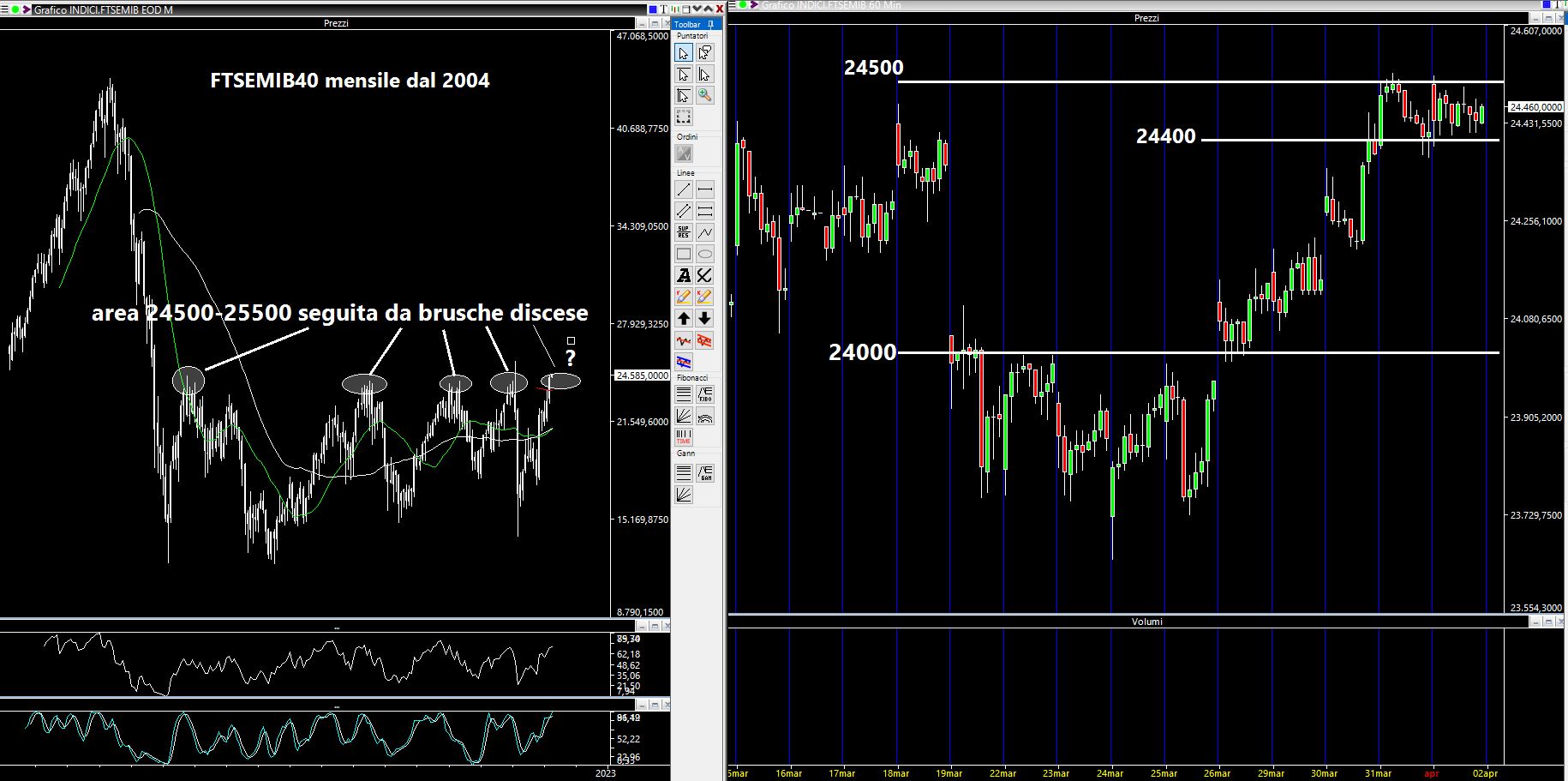Select the horizontal line drawing tool
This screenshot has width=1568, height=781.
click(x=704, y=189)
